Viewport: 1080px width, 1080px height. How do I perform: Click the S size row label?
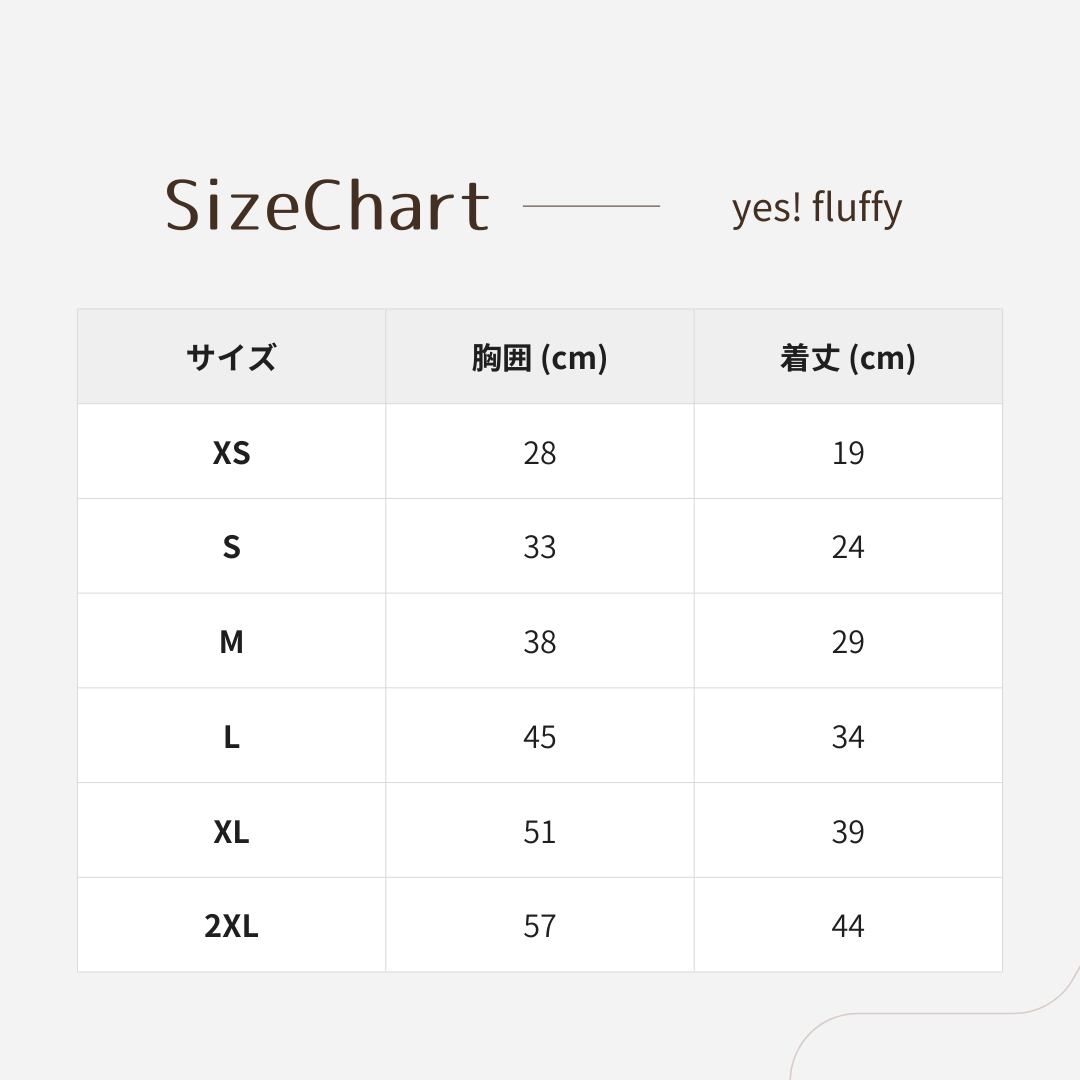point(231,547)
